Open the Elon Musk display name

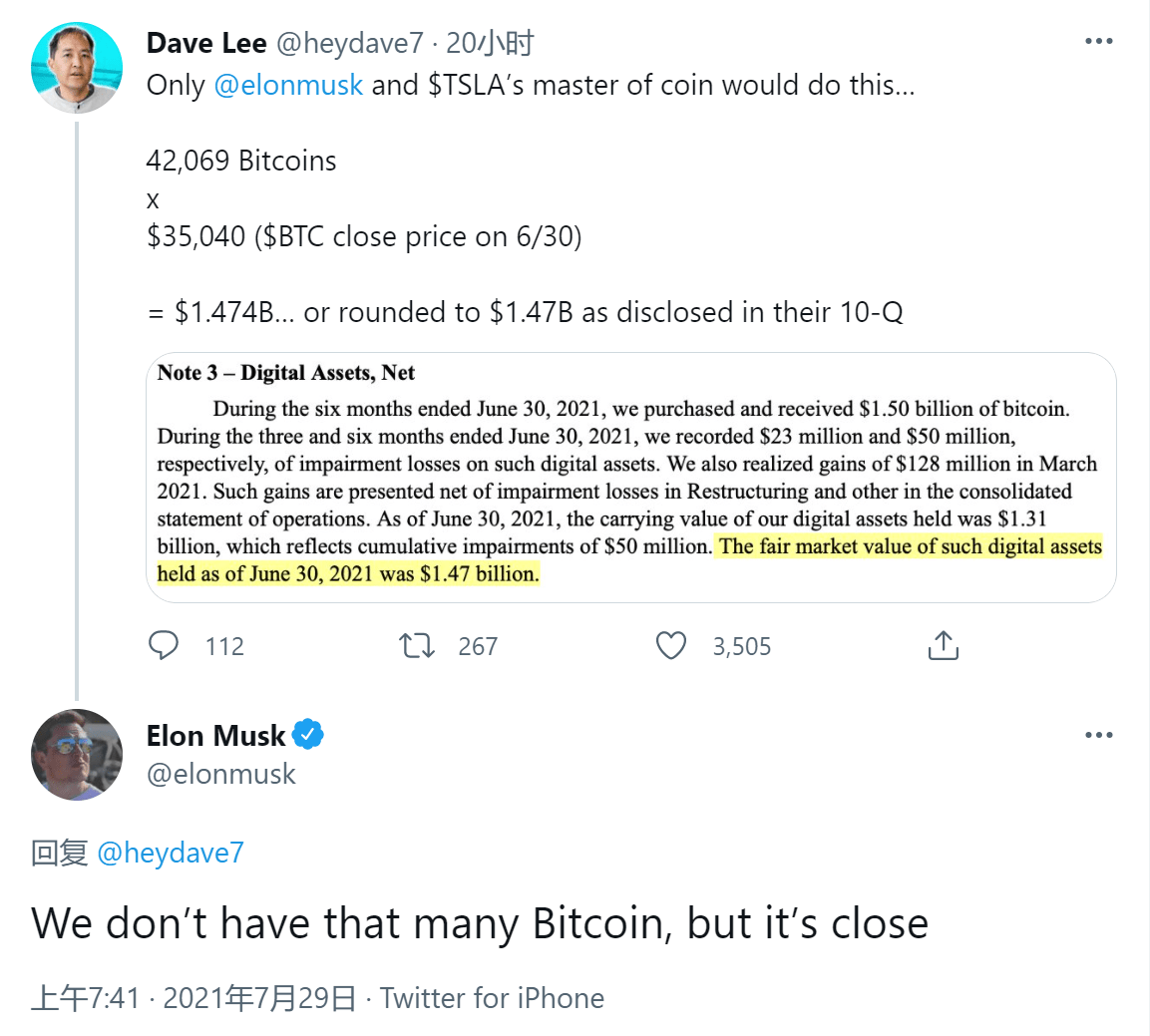215,736
